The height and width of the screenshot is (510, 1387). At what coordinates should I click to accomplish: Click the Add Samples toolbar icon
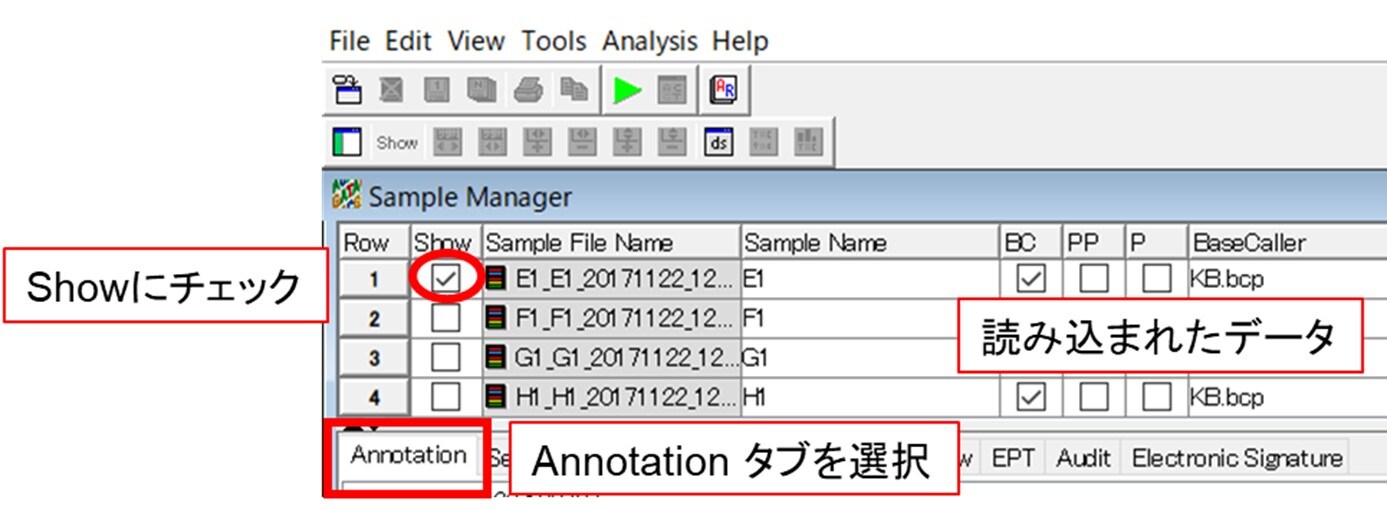coord(348,90)
